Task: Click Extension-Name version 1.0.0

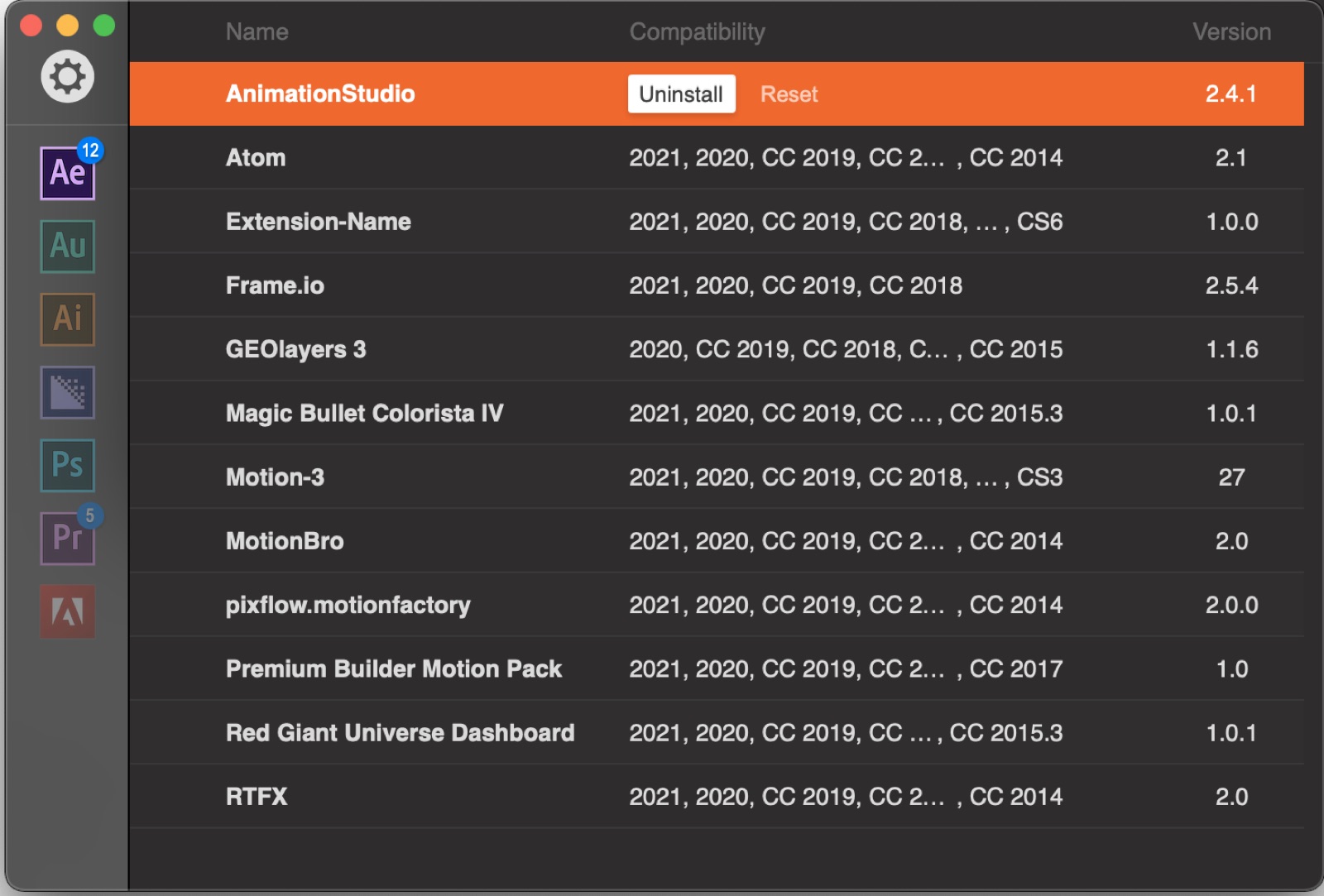Action: click(x=1231, y=222)
